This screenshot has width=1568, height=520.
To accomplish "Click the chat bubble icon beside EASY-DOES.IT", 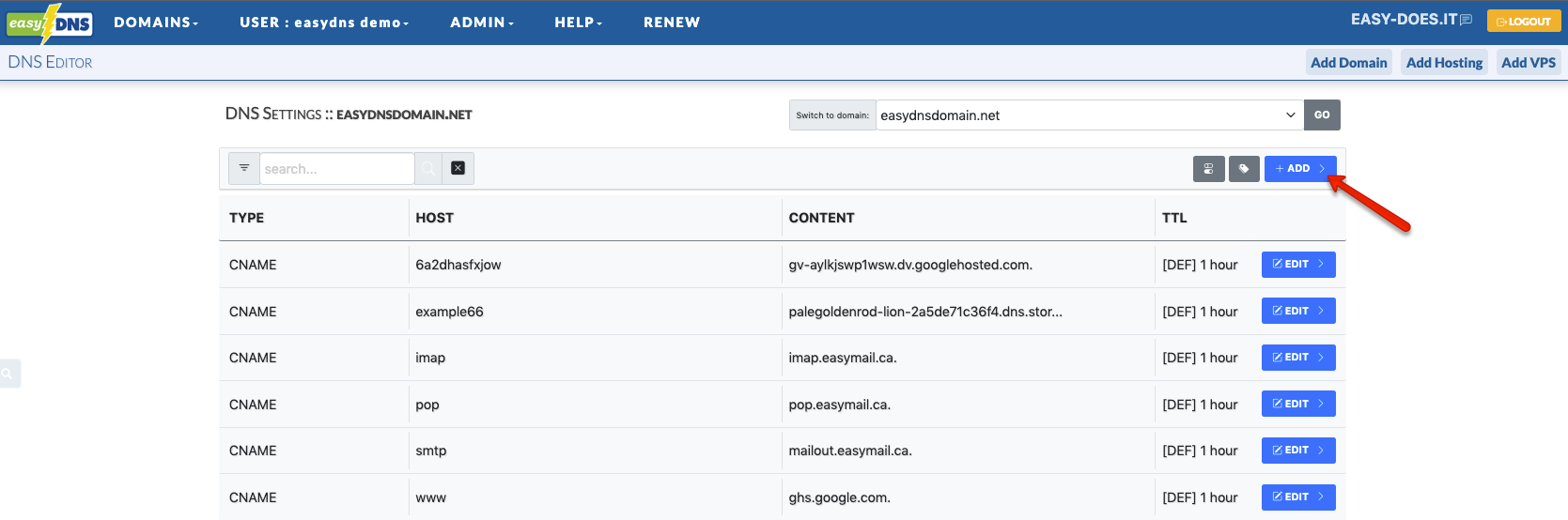I will (x=1466, y=21).
